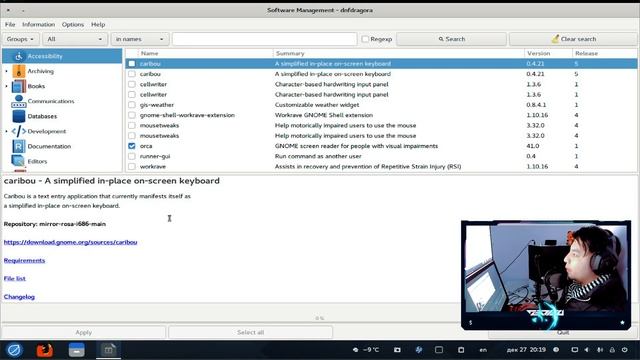The width and height of the screenshot is (640, 360).
Task: Open the Help menu
Action: (98, 24)
